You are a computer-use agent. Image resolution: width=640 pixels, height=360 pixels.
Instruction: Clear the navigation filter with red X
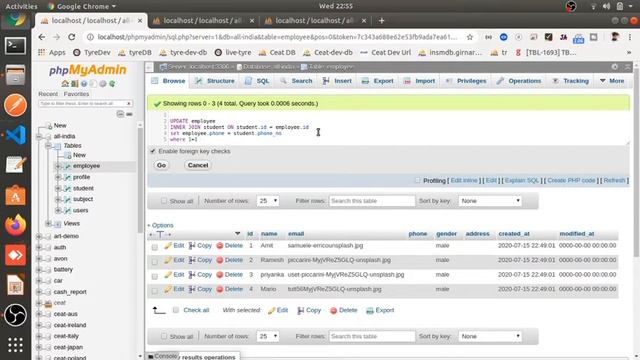pos(129,104)
